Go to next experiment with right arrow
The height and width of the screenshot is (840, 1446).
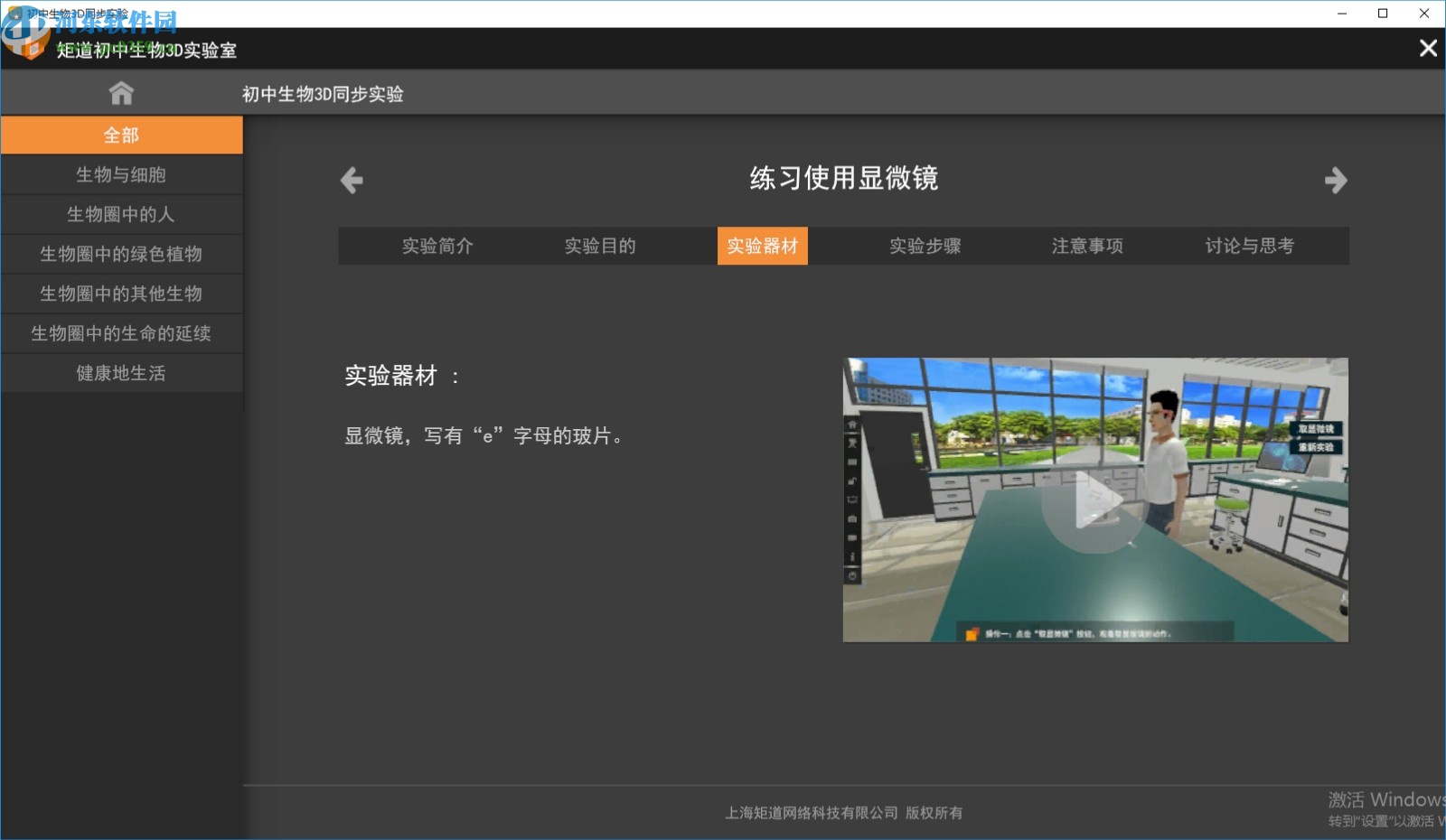point(1335,181)
